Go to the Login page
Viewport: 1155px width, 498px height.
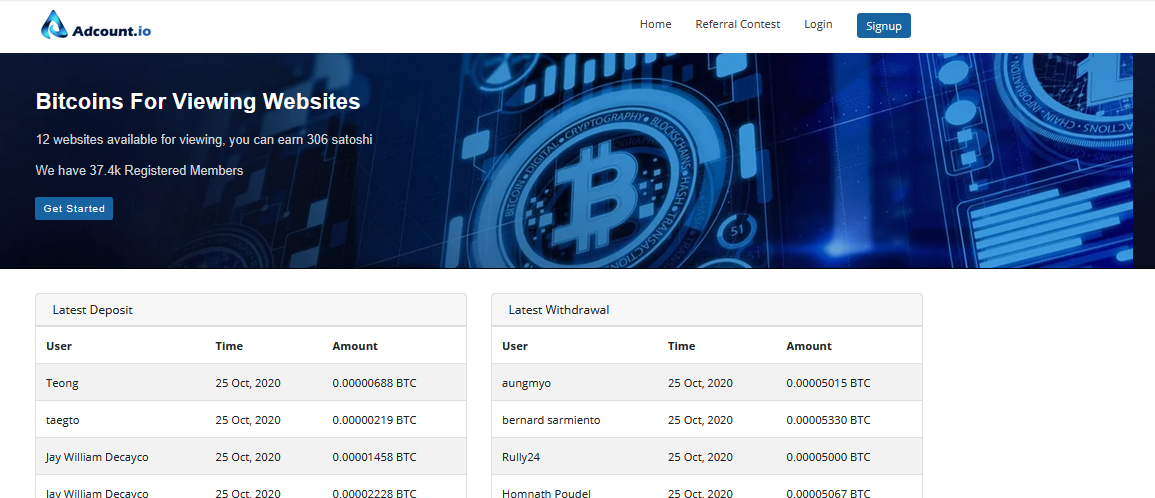click(x=817, y=24)
